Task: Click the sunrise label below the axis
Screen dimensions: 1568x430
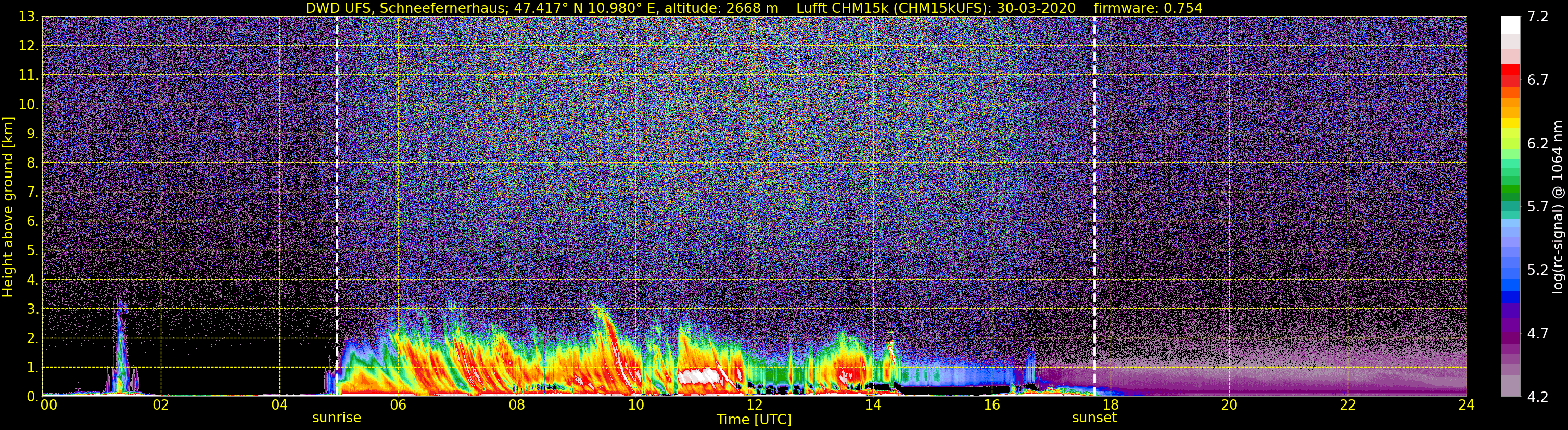Action: click(x=337, y=418)
